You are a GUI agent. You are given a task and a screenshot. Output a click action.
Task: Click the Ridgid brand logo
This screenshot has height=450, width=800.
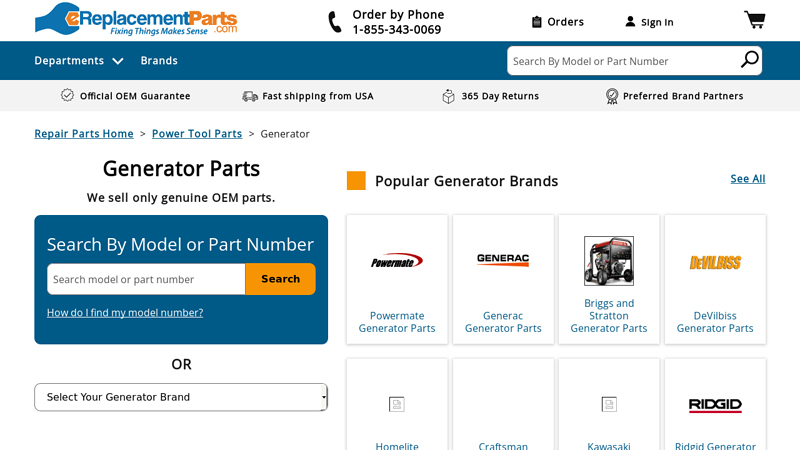715,405
